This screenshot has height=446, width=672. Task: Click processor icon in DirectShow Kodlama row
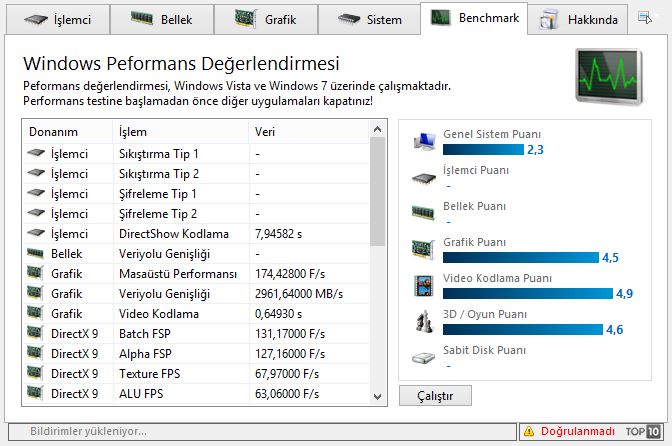(x=36, y=233)
